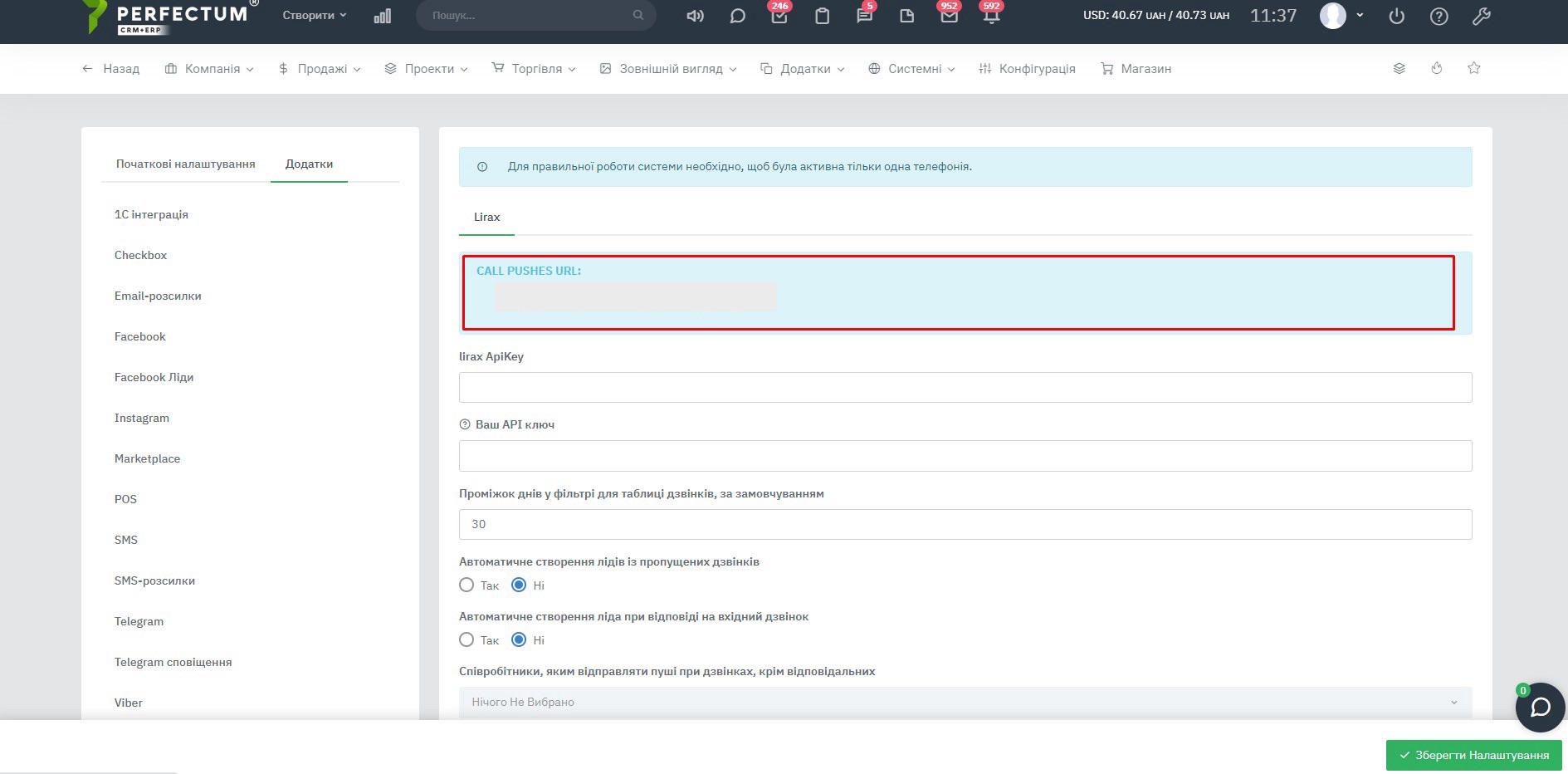The width and height of the screenshot is (1568, 774).
Task: Open the employees Нічого Не Вибрано dropdown
Action: [965, 703]
